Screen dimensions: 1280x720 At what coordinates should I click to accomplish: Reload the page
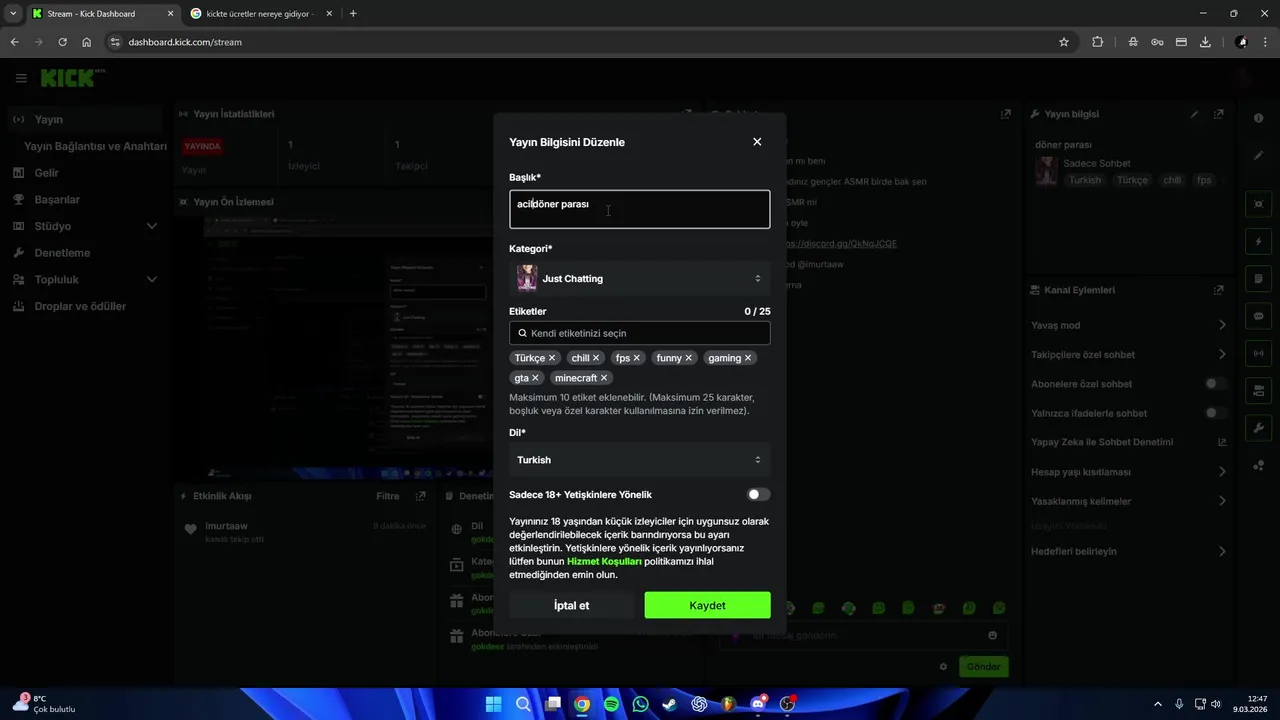(x=62, y=42)
